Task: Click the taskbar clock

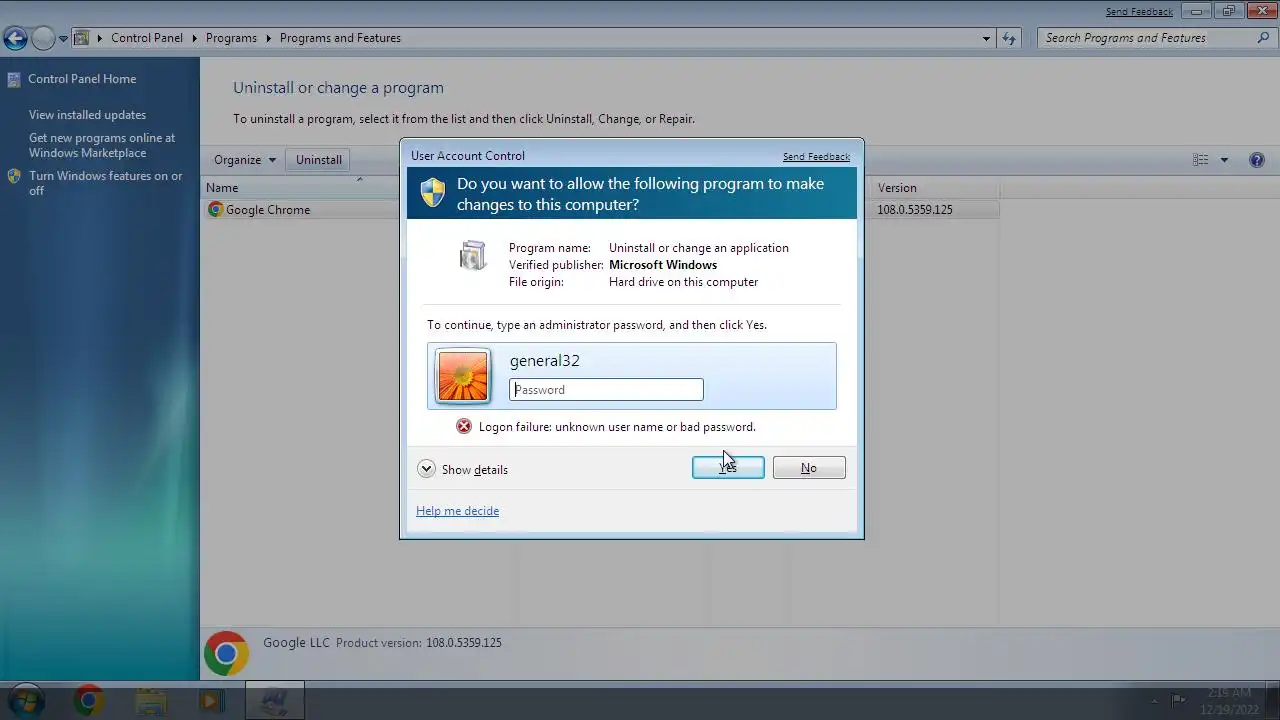Action: tap(1230, 701)
